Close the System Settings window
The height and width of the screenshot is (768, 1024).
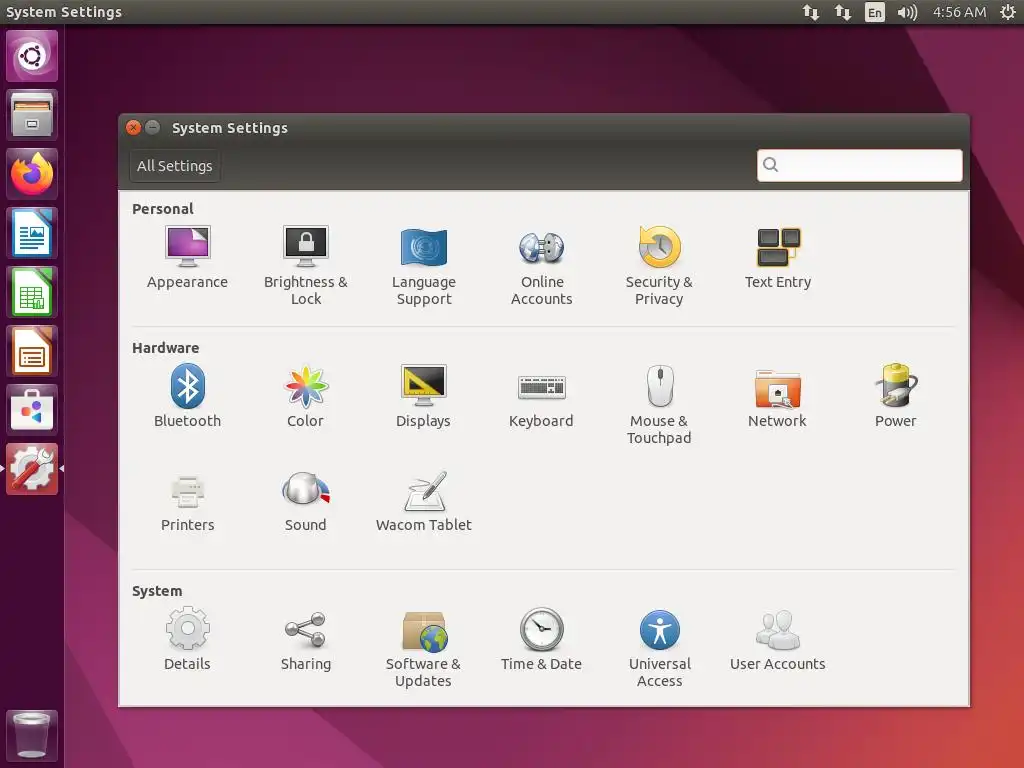(x=133, y=127)
